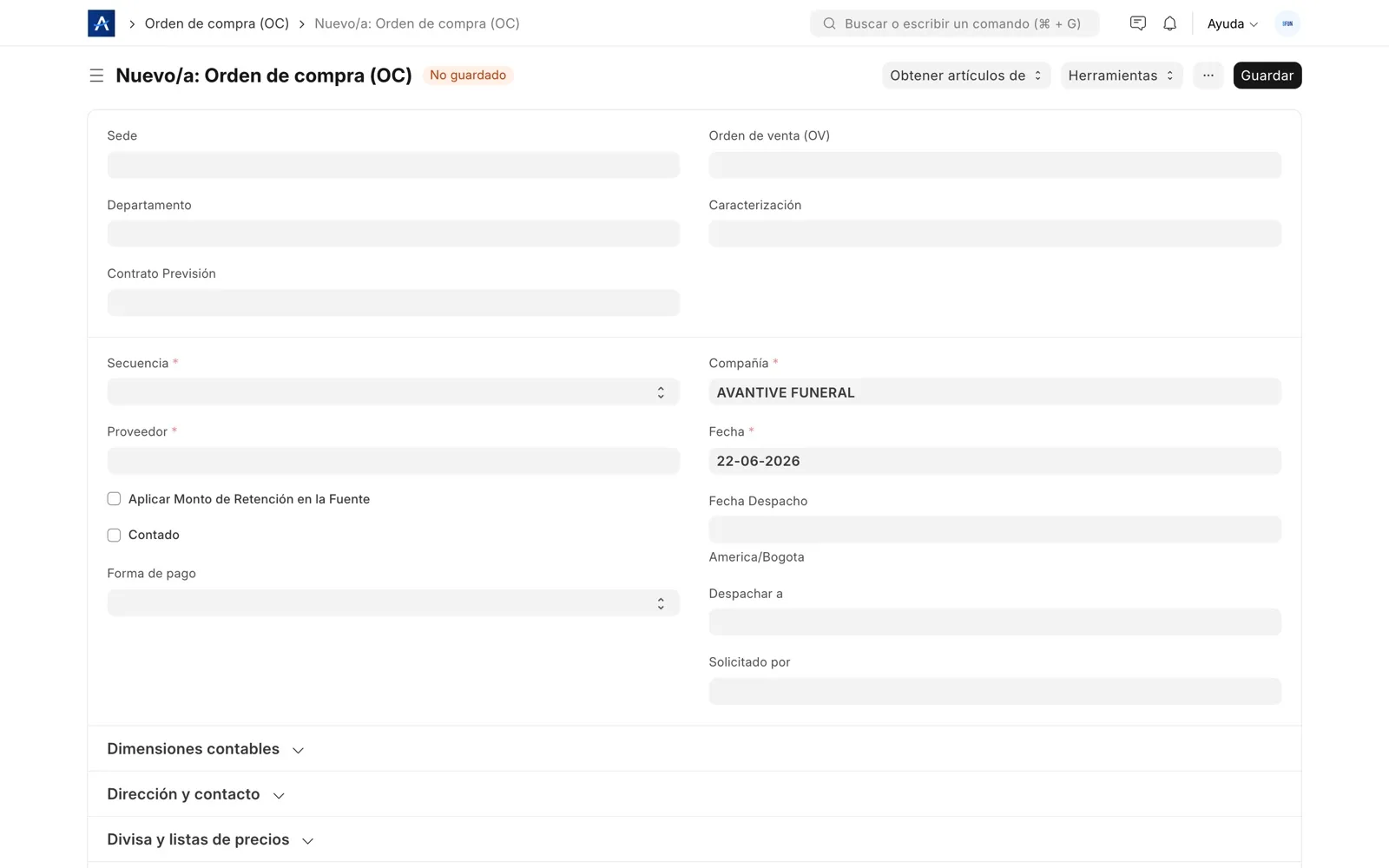
Task: Click the Despachar a field
Action: [x=995, y=622]
